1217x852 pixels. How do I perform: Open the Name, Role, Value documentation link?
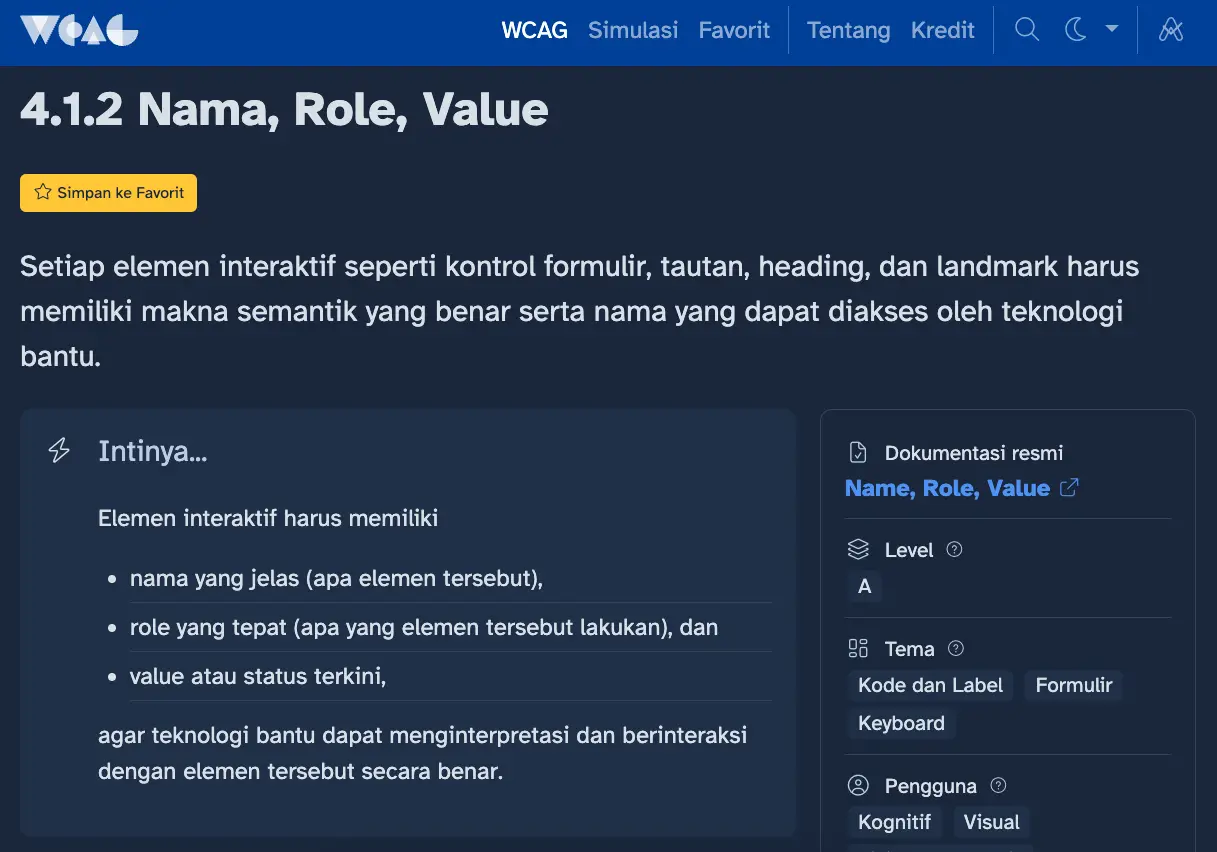click(x=945, y=488)
